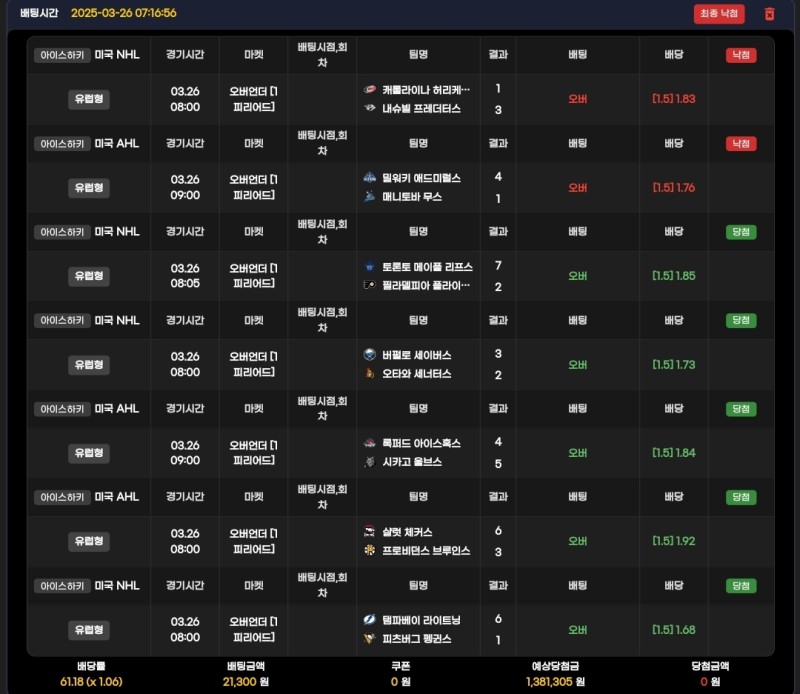Select the 1.83 odds in the Carolina row
The width and height of the screenshot is (800, 694).
pyautogui.click(x=673, y=99)
